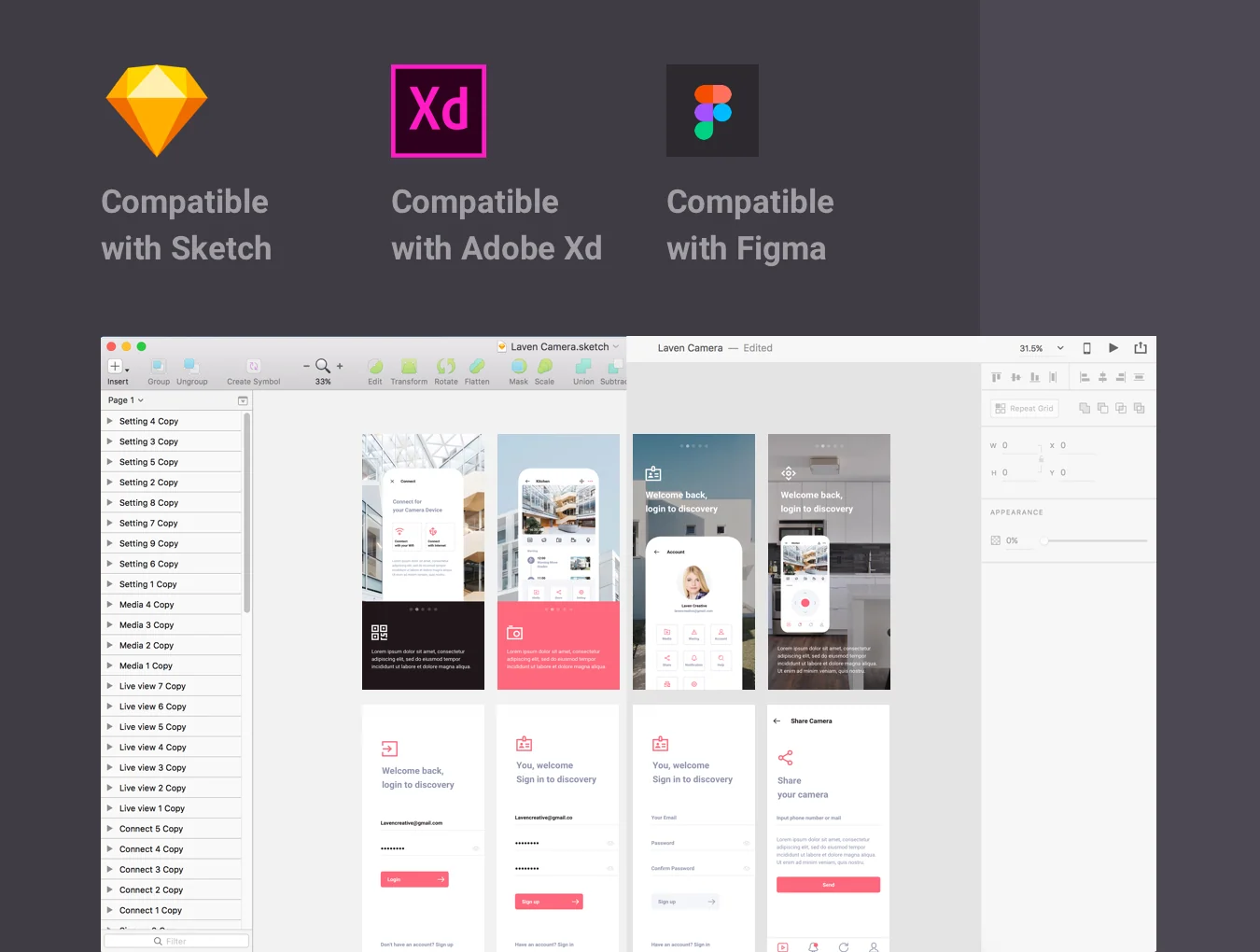Click the Union boolean icon in Sketch toolbar

click(x=583, y=366)
